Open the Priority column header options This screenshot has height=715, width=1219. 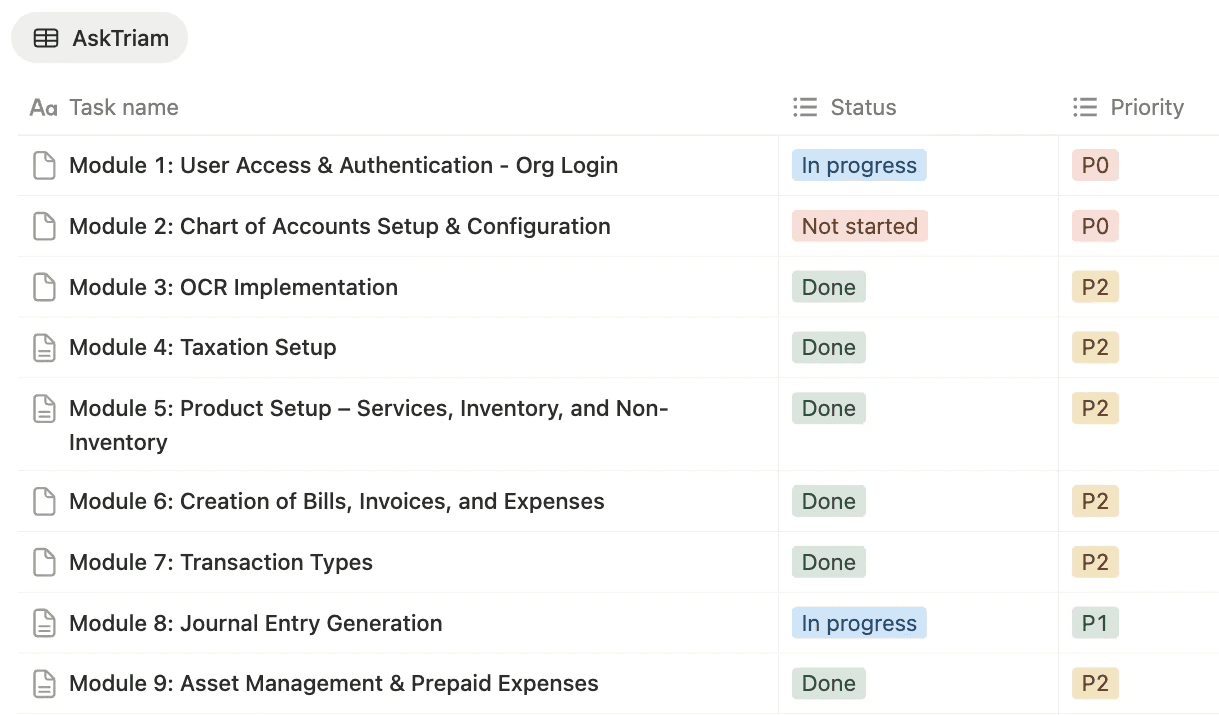click(x=1146, y=108)
